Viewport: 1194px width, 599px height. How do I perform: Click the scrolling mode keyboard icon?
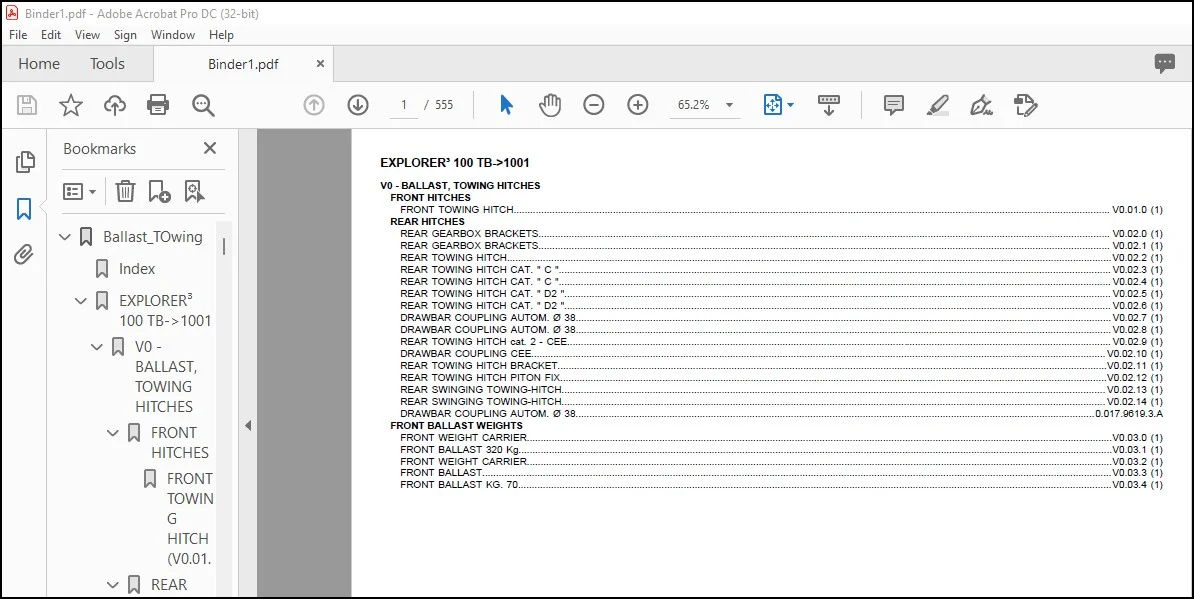point(828,105)
